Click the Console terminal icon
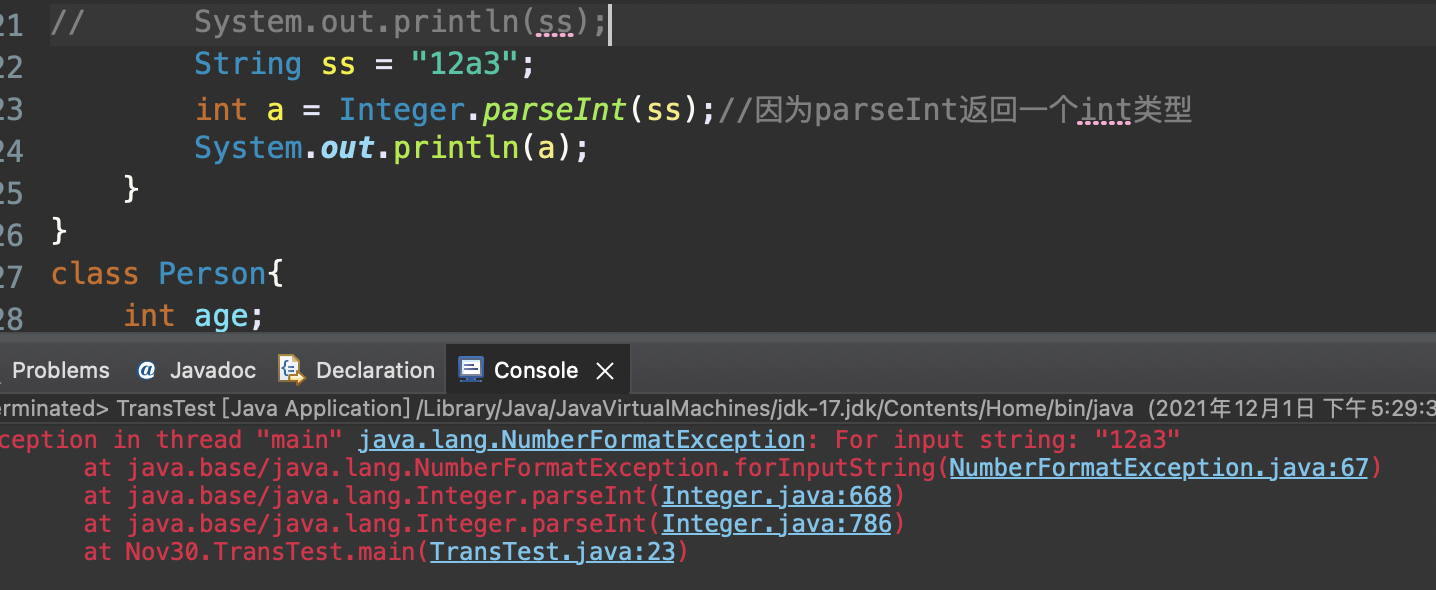Screen dimensions: 1436x590 click(471, 369)
